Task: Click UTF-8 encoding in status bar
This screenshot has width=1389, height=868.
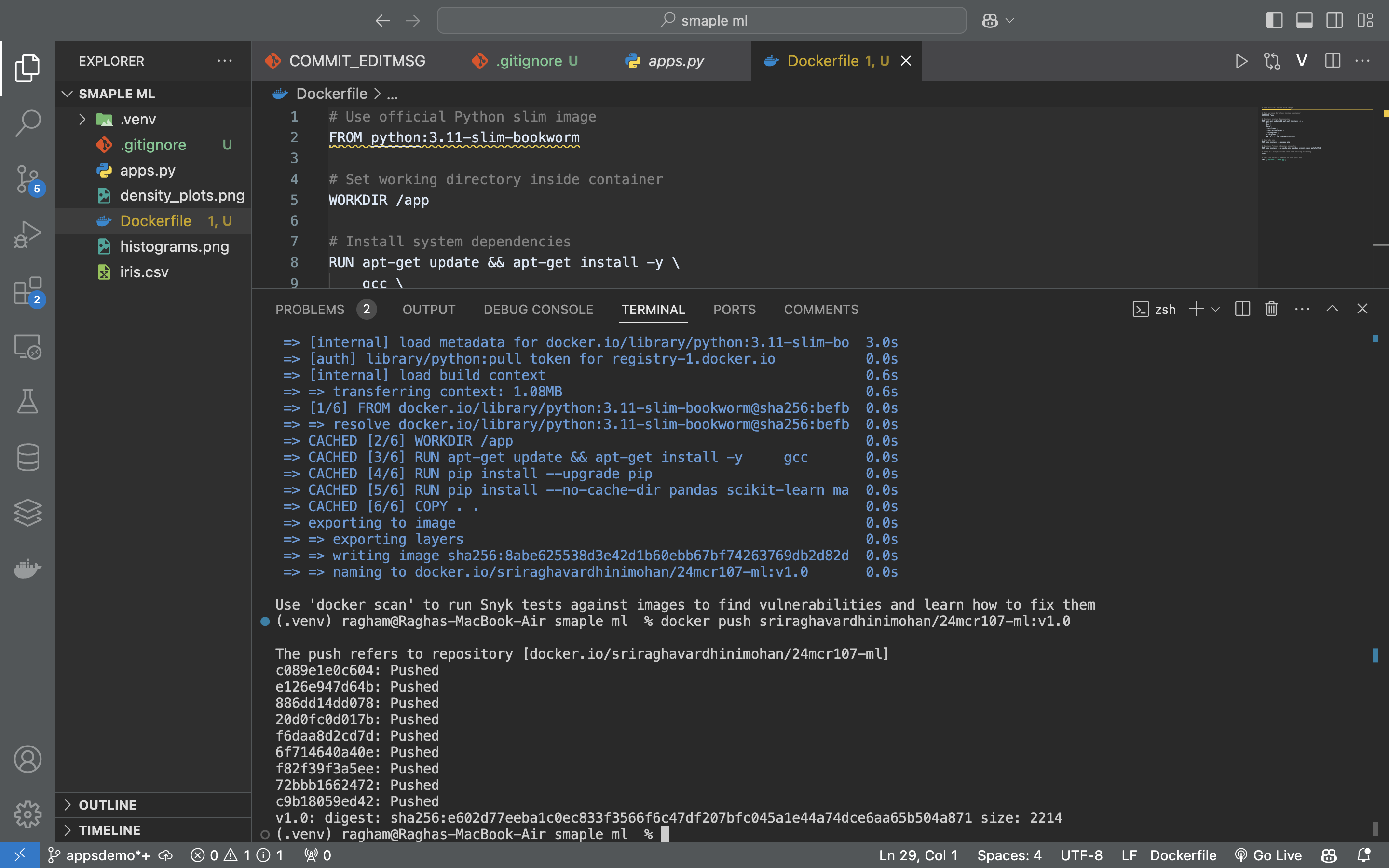Action: coord(1081,855)
